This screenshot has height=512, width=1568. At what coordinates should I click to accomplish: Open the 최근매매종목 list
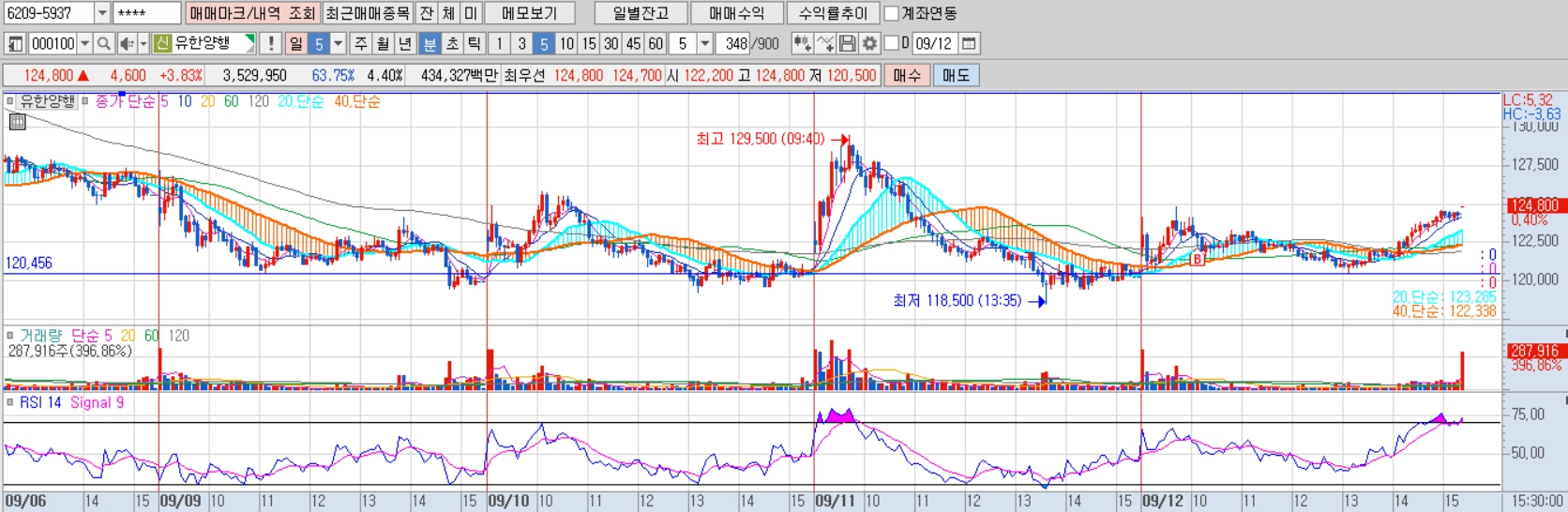click(368, 13)
